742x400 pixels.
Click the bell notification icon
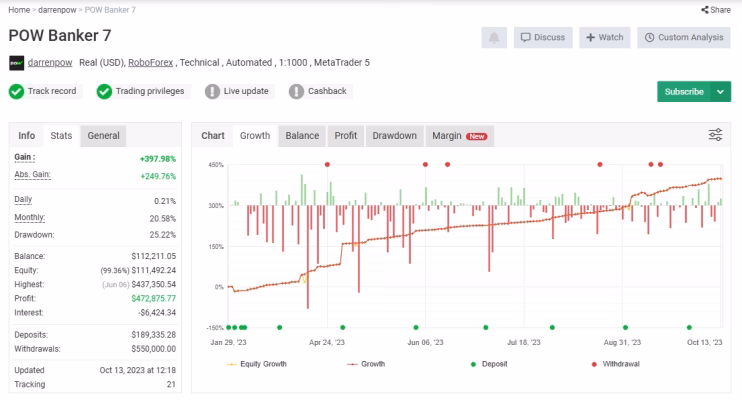pyautogui.click(x=494, y=37)
